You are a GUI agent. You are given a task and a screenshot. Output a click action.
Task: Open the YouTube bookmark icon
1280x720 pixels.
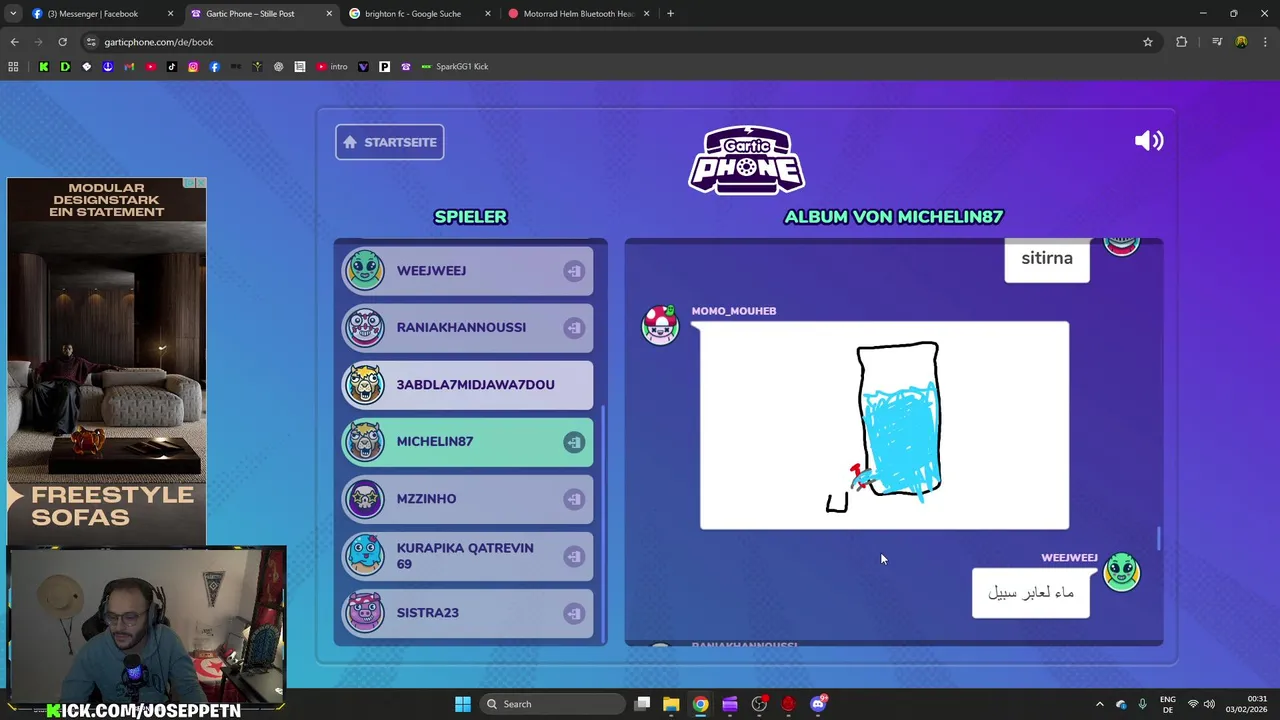[x=150, y=67]
